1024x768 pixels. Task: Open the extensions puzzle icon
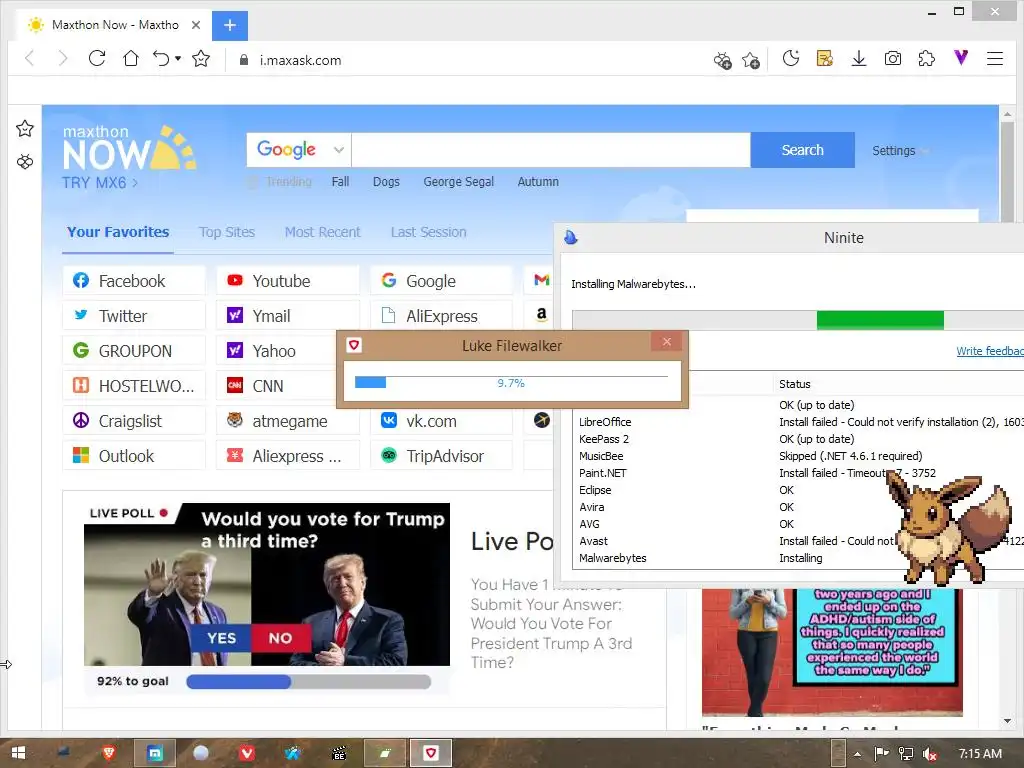[927, 59]
